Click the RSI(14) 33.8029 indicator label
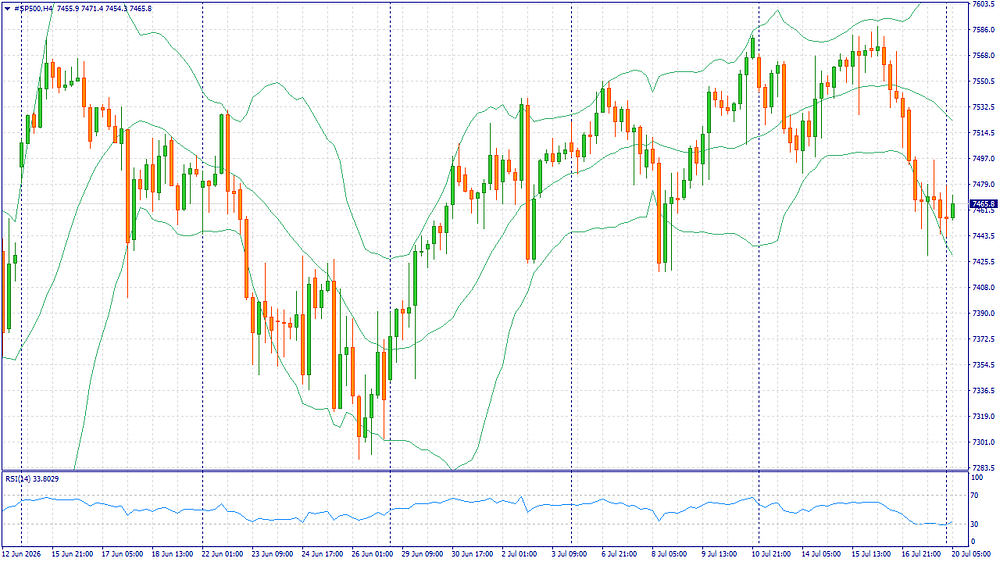 32,479
